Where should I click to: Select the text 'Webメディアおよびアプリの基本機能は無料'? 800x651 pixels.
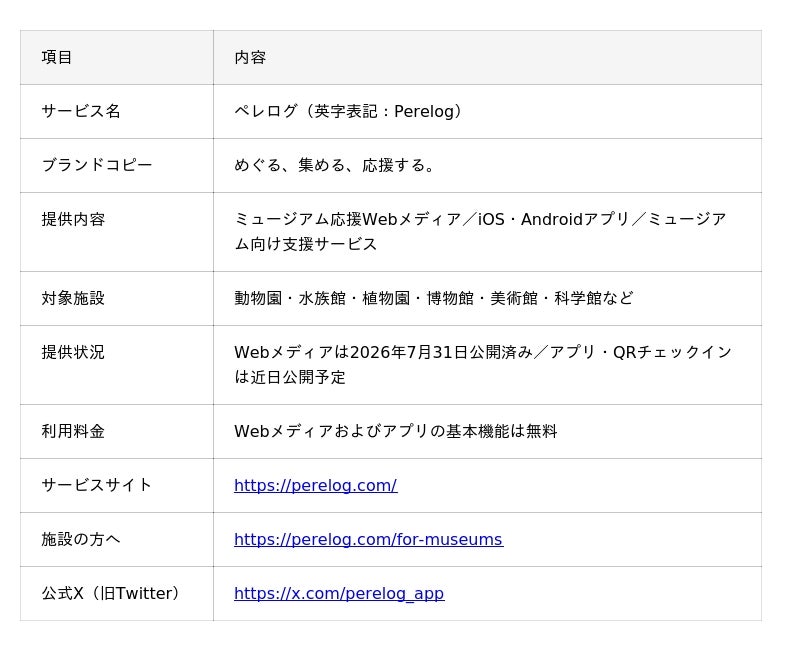coord(395,431)
